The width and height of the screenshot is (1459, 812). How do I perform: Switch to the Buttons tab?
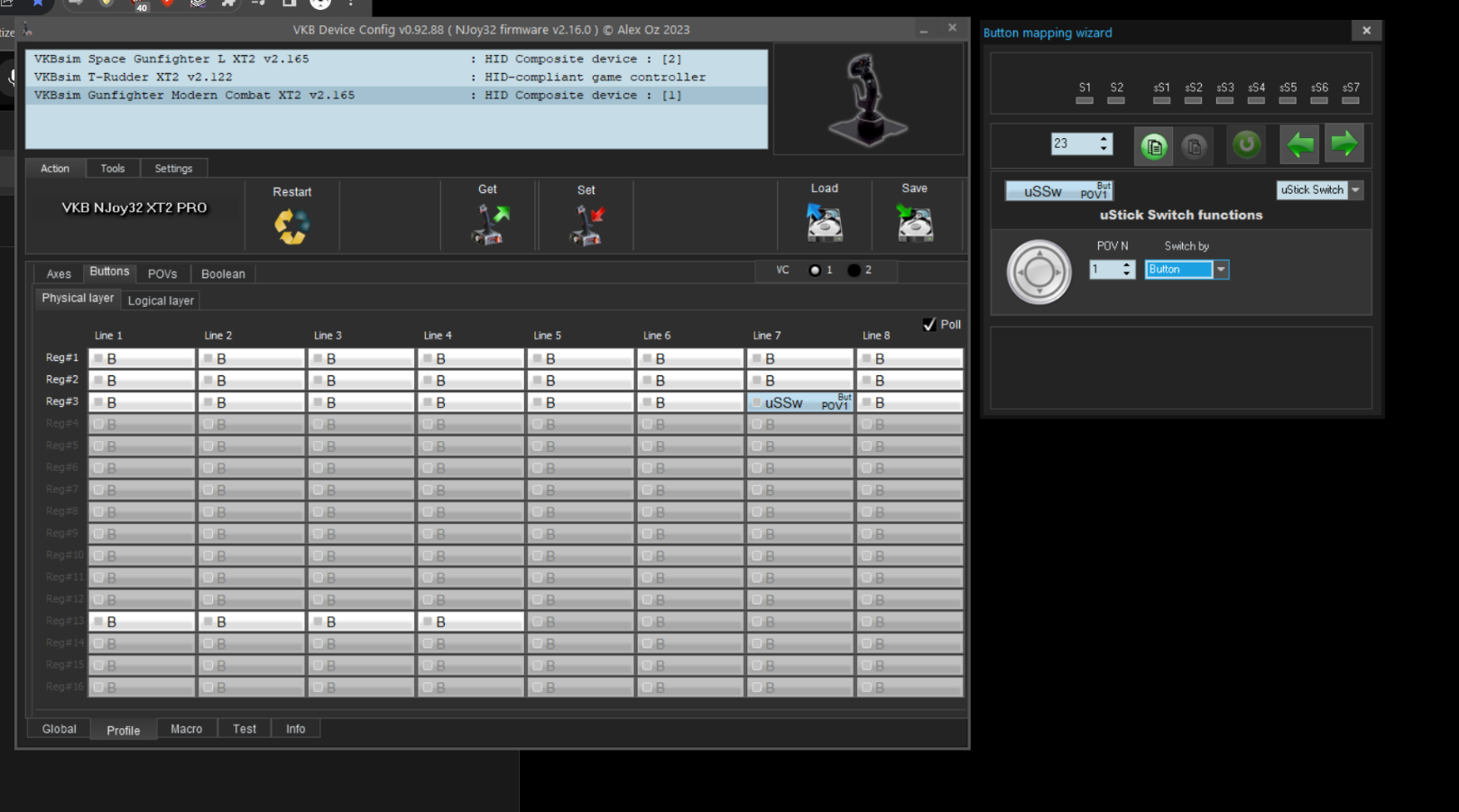coord(109,272)
